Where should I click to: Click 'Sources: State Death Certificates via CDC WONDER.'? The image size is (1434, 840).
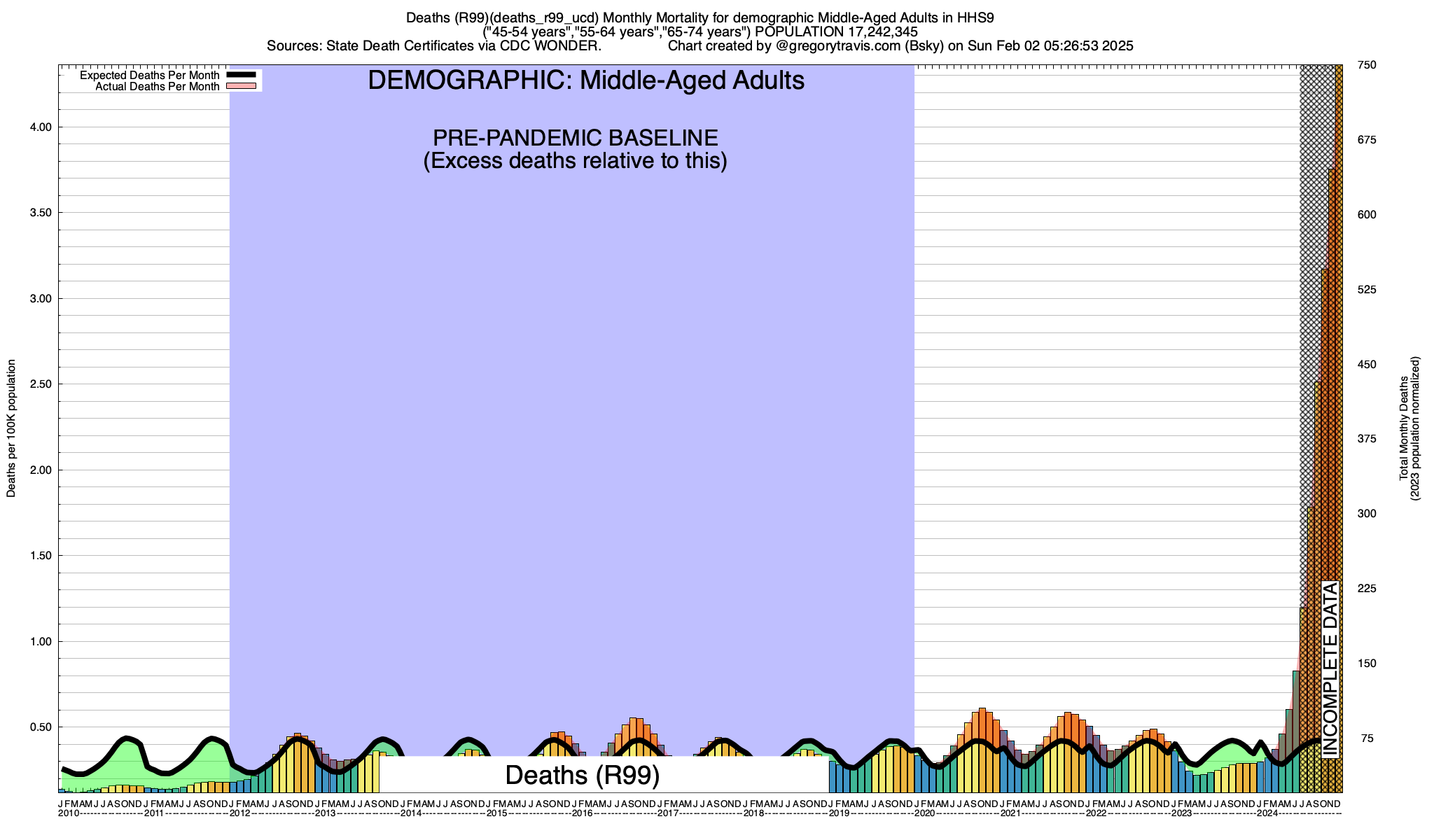(434, 46)
